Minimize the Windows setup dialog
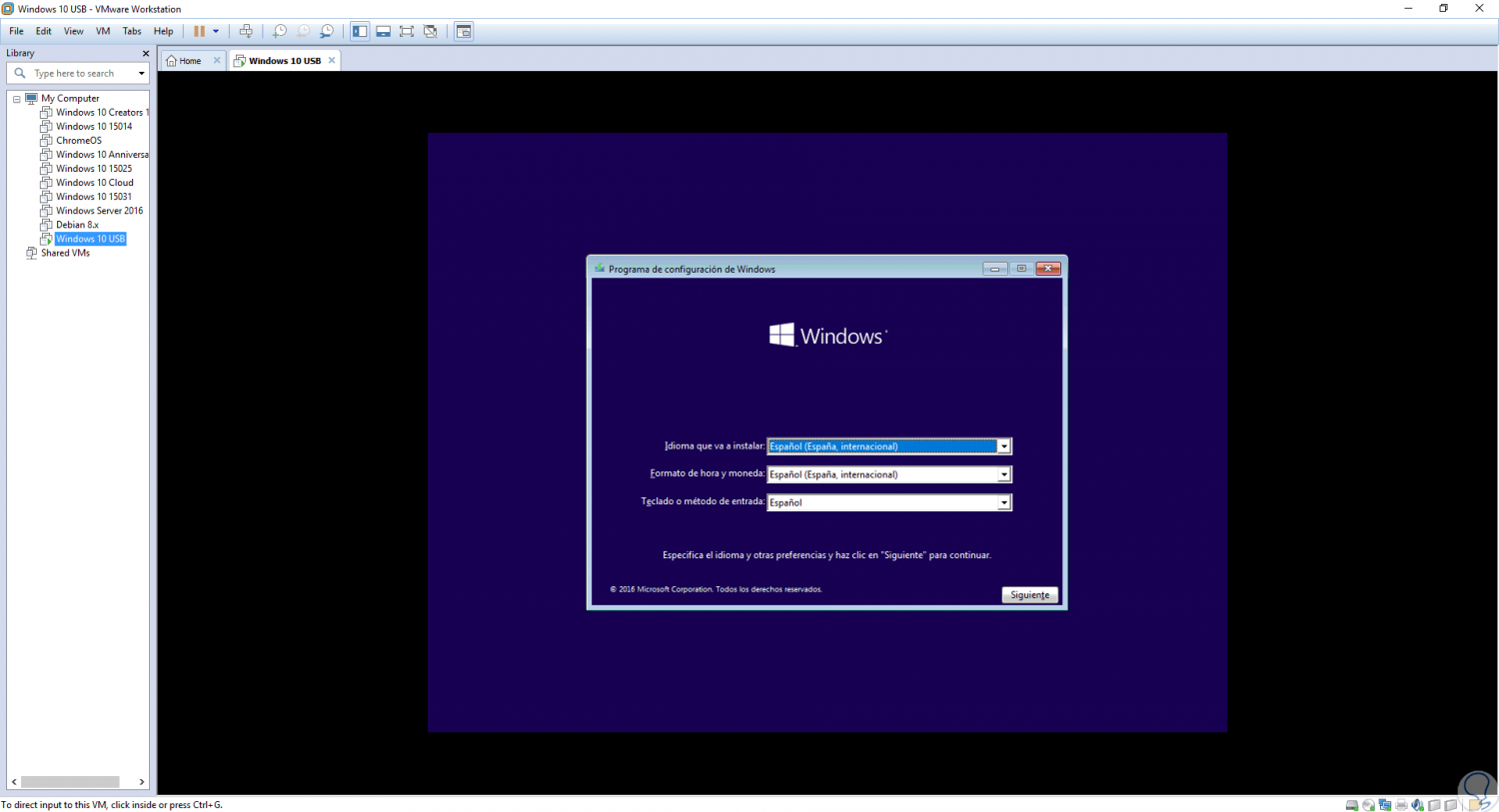Image resolution: width=1499 pixels, height=812 pixels. tap(995, 268)
